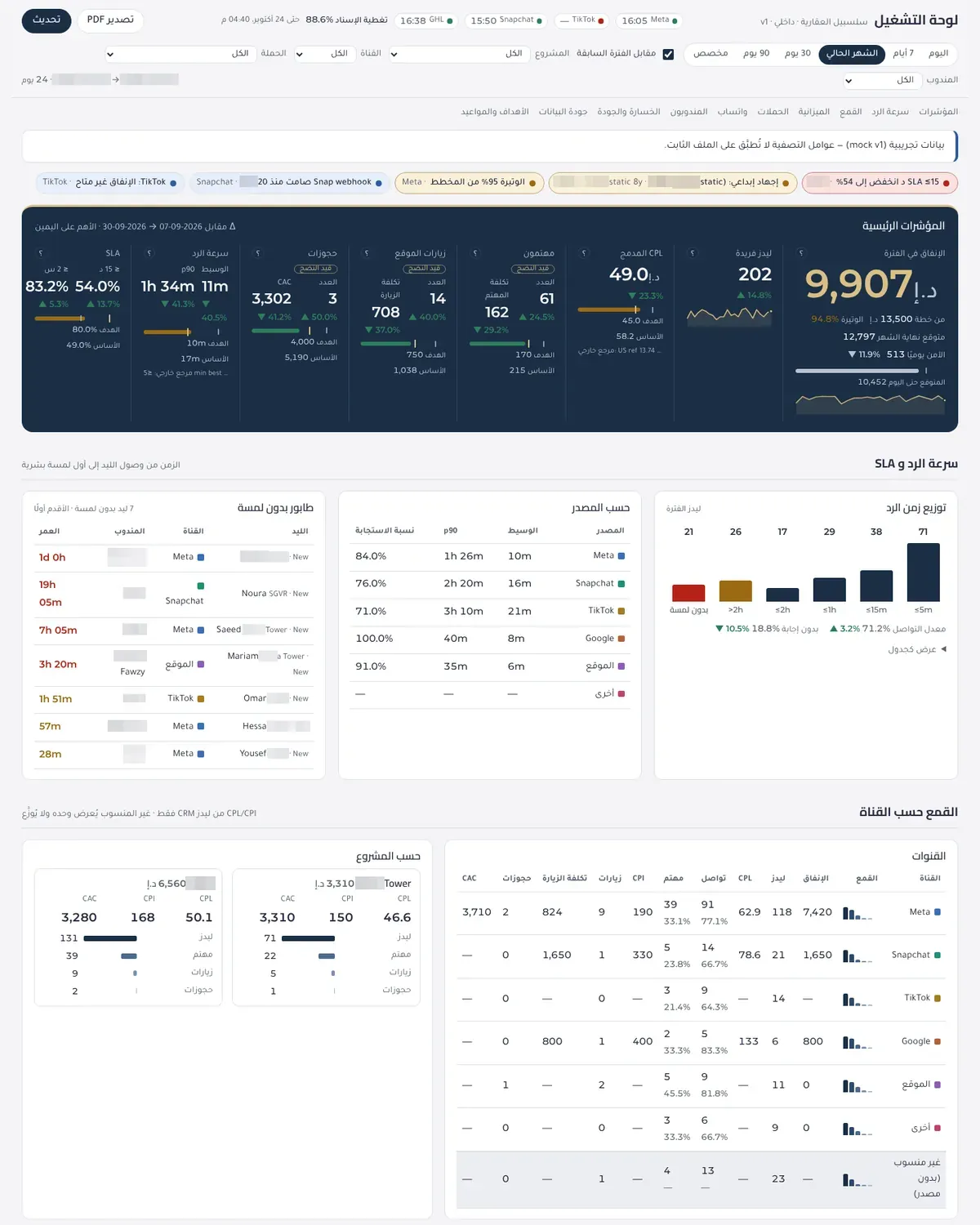Open help icon on الإنفاق في الفترة card
980x1225 pixels.
(x=800, y=253)
